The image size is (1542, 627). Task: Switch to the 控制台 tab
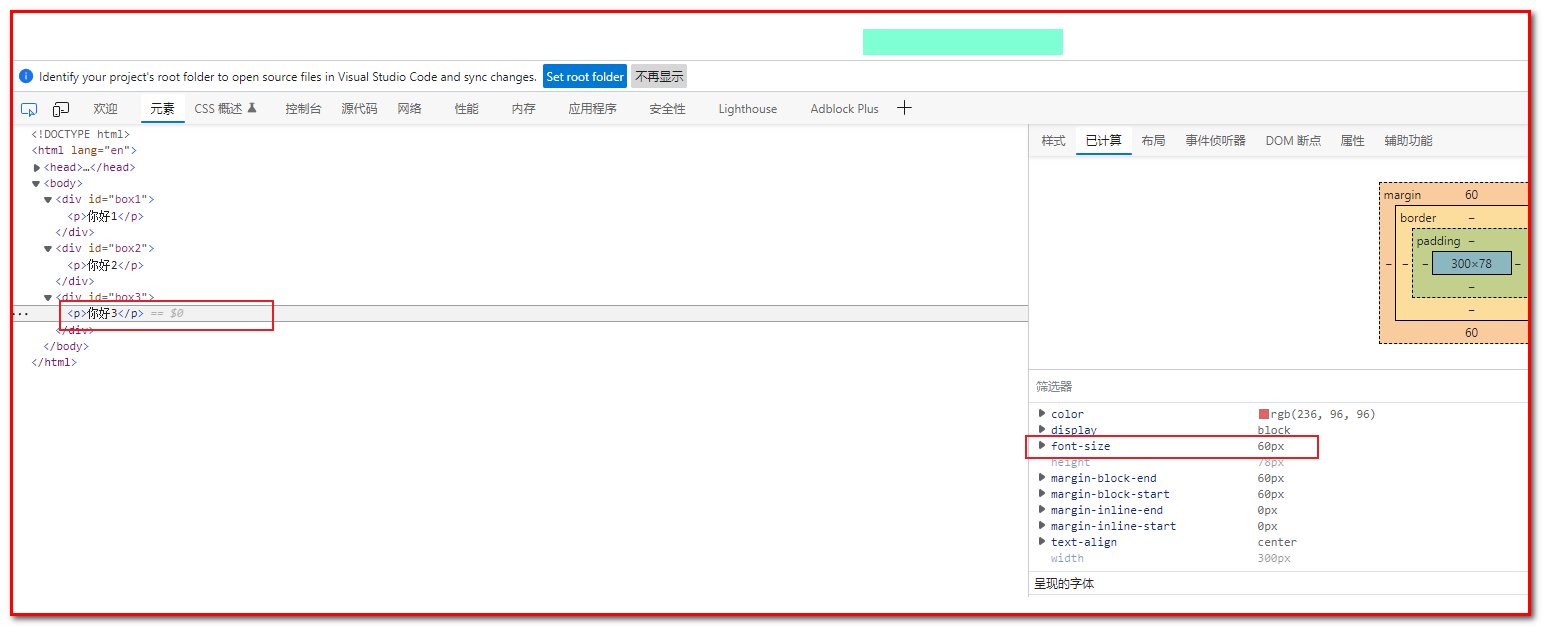pos(303,109)
